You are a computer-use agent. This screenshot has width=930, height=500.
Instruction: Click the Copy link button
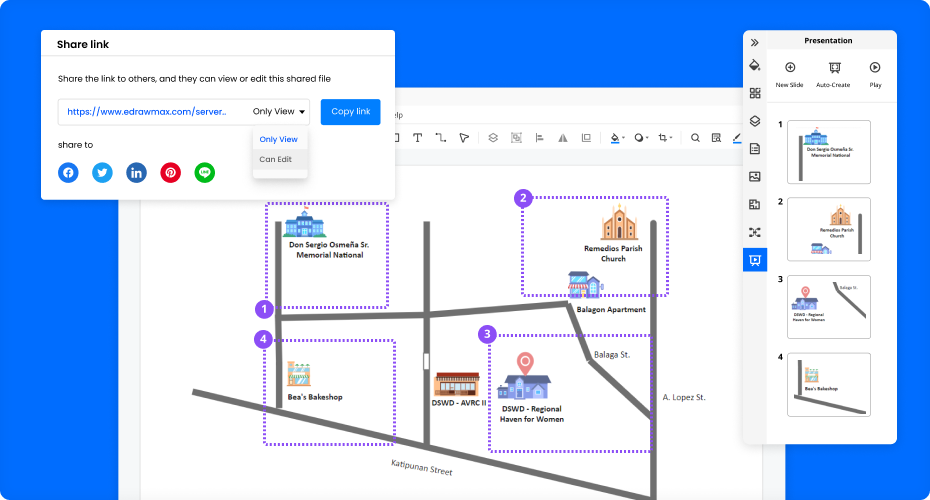point(350,112)
